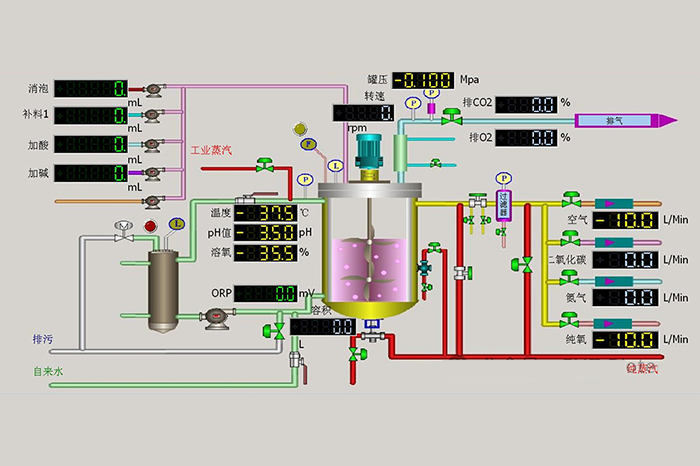Open the 空气 air inlet valve
Screen dimensions: 700x466
point(570,200)
